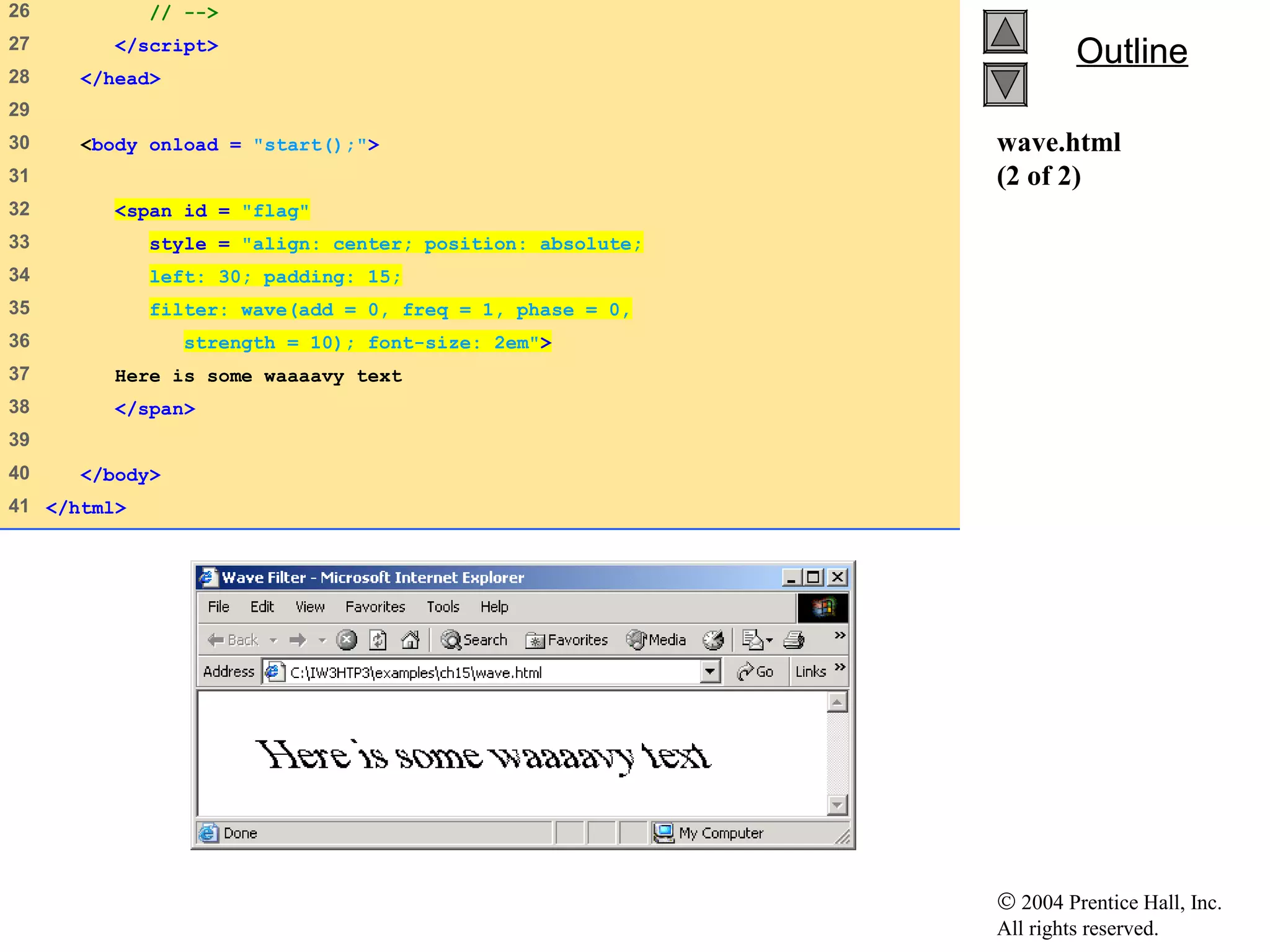Click the 'Done' status text
The image size is (1270, 952).
[x=241, y=833]
